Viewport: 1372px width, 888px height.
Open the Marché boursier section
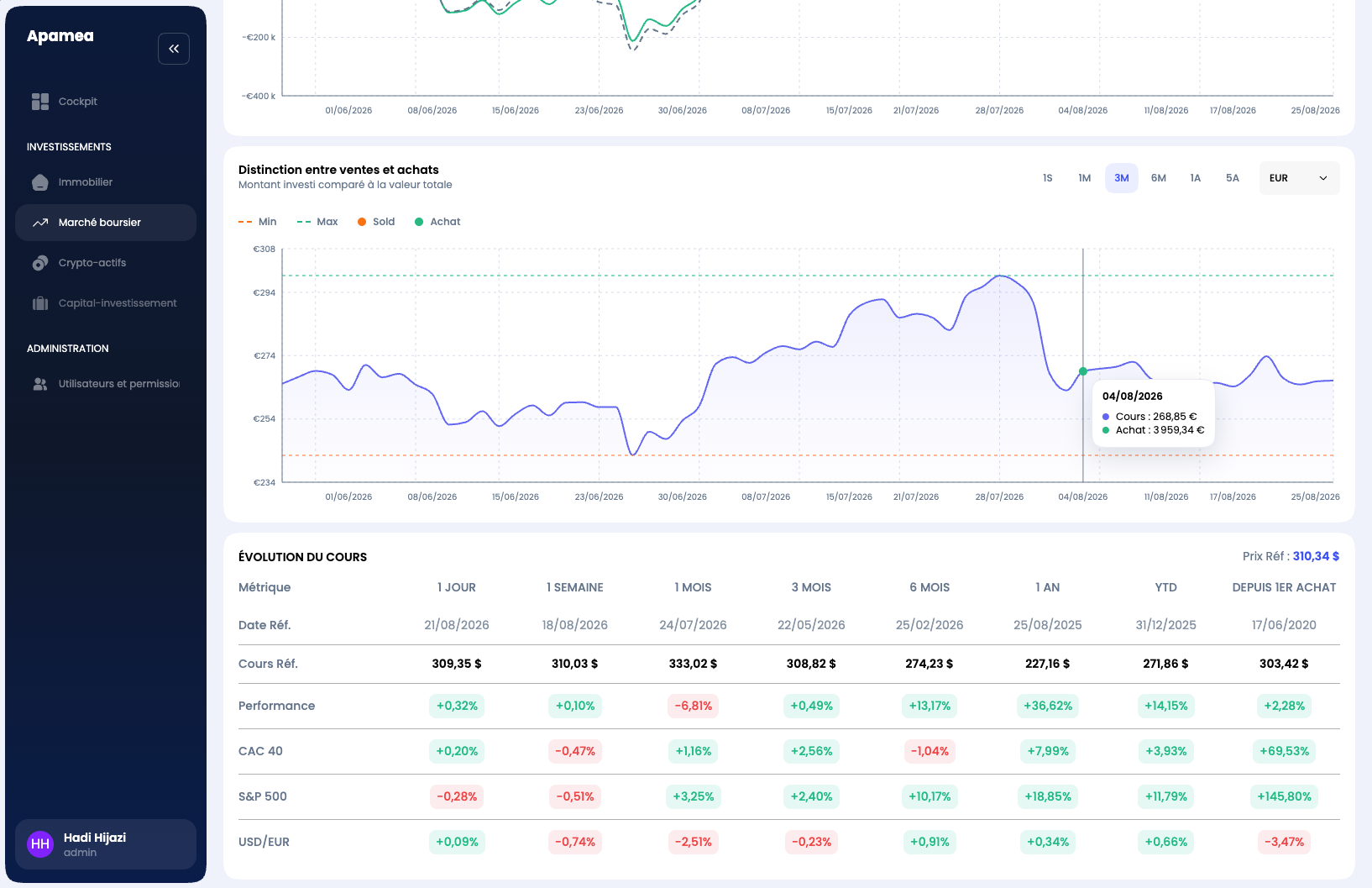(106, 223)
